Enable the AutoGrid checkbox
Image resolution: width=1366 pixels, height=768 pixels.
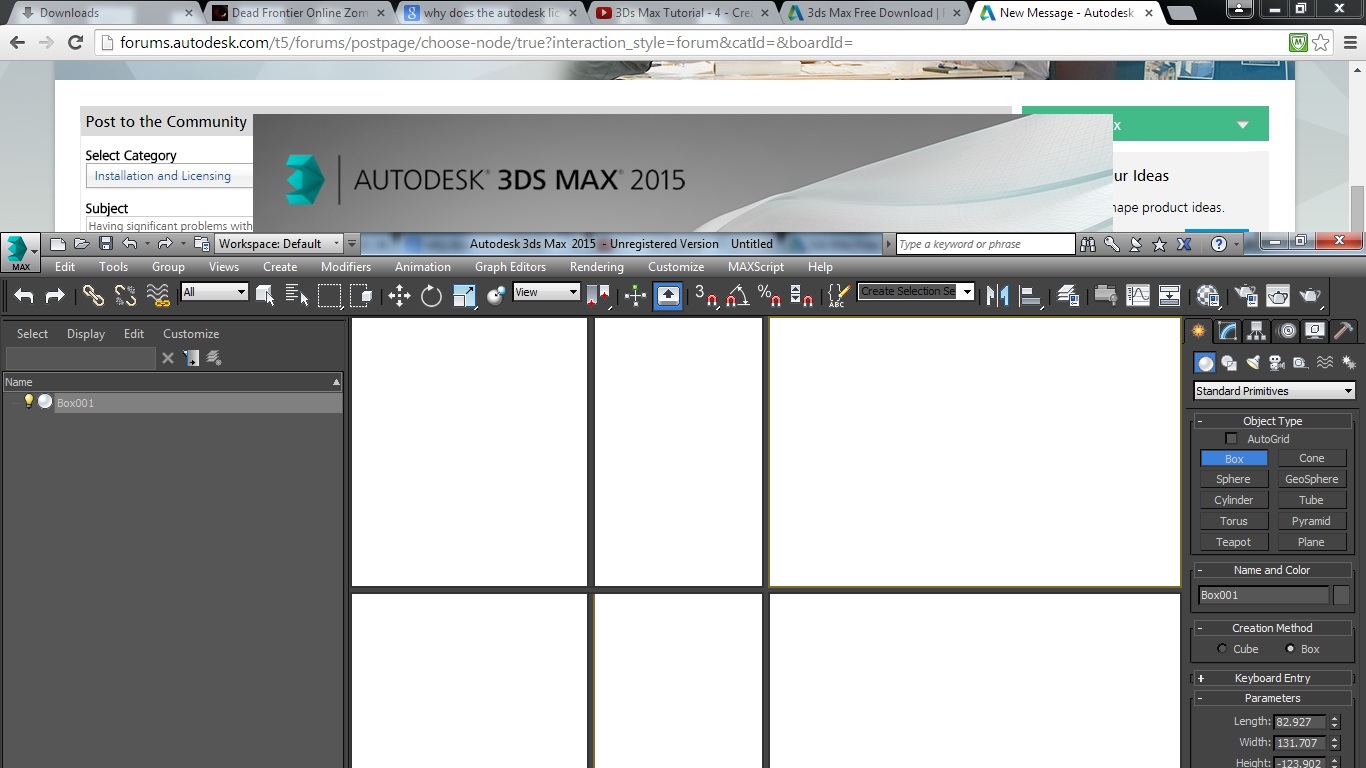coord(1231,439)
